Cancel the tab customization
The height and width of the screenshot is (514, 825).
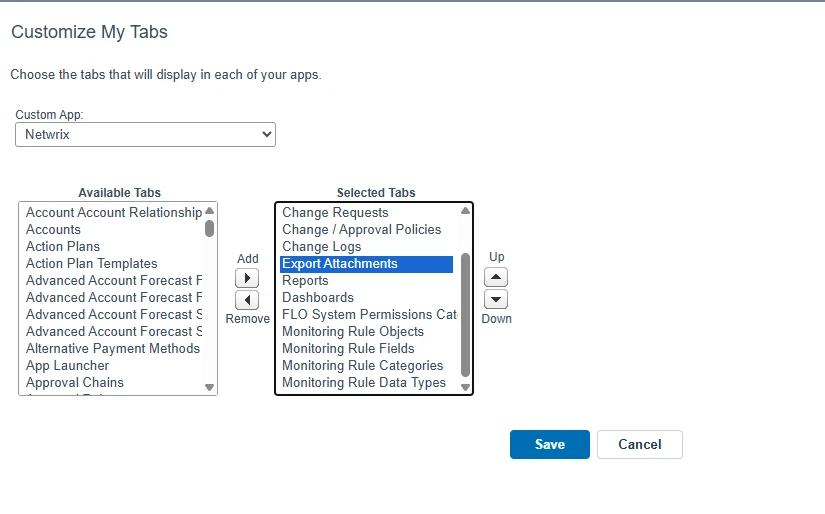coord(639,445)
